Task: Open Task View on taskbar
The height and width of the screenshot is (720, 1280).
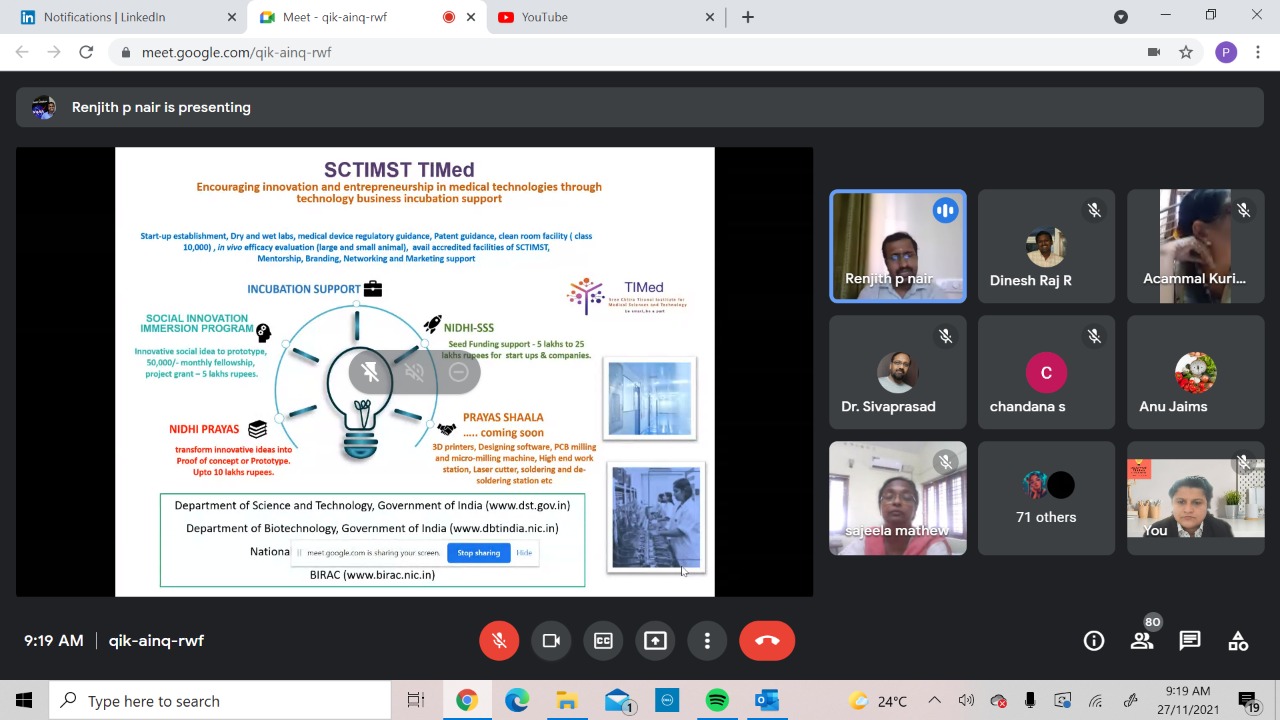Action: (x=416, y=701)
